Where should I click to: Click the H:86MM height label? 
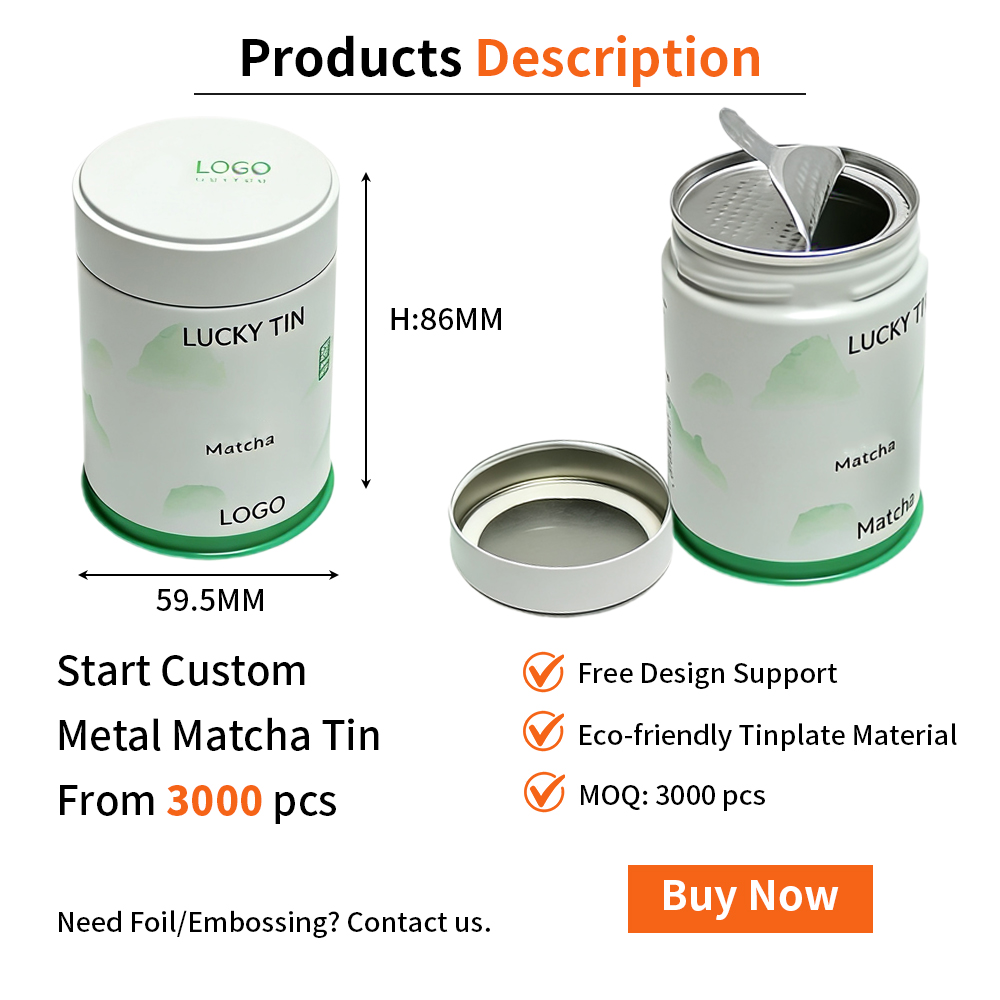point(446,320)
